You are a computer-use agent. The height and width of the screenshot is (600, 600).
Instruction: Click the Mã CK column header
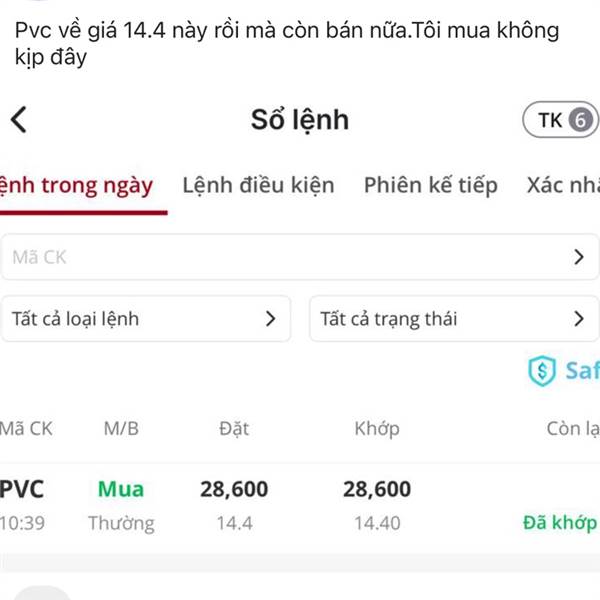coord(26,429)
